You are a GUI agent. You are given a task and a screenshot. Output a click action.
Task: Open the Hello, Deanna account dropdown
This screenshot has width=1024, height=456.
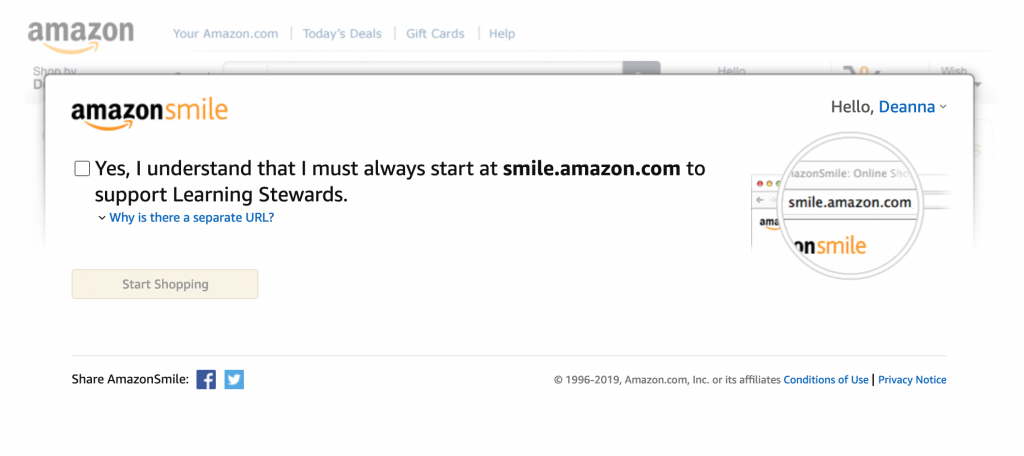click(888, 107)
